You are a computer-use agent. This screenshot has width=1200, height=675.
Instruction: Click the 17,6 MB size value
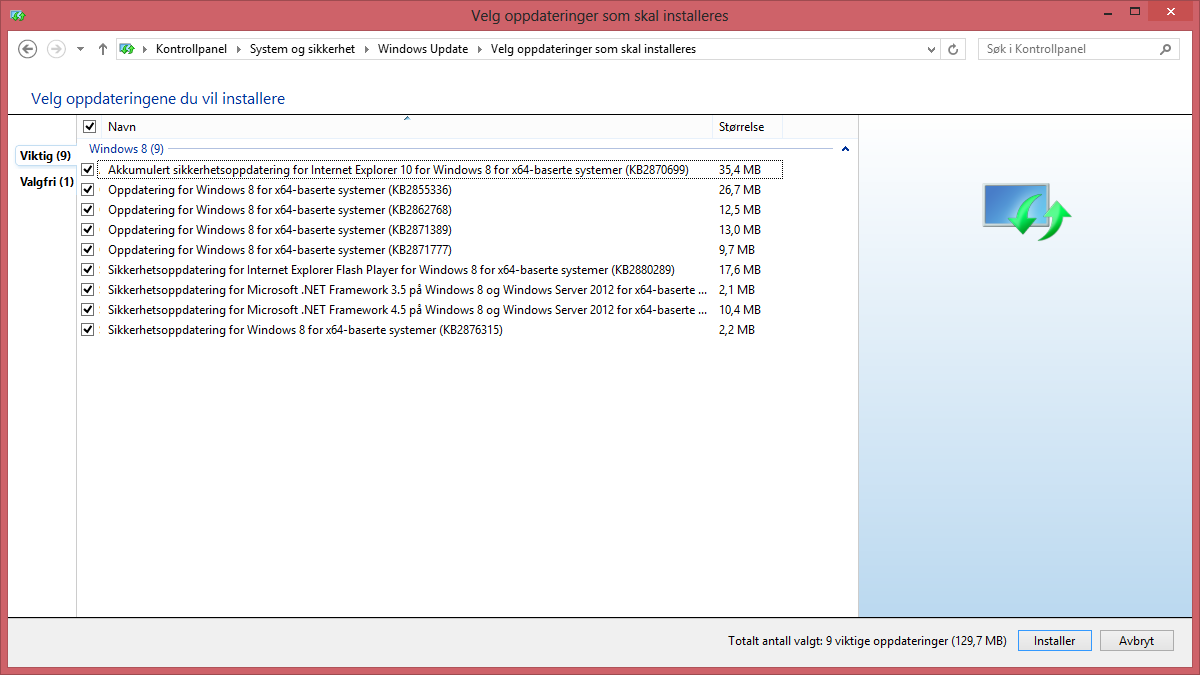click(739, 270)
